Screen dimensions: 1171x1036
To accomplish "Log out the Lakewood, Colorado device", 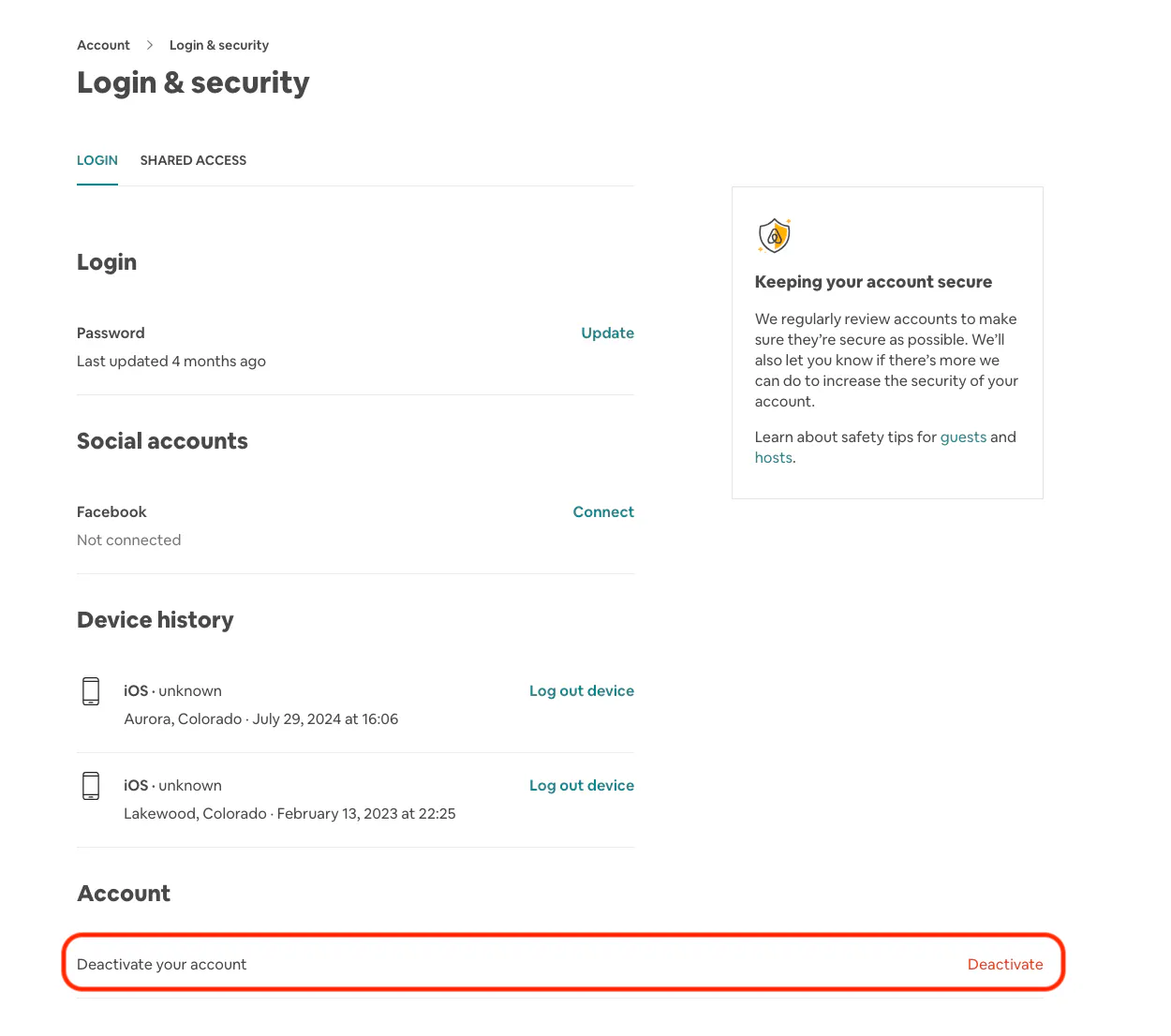I will (581, 785).
